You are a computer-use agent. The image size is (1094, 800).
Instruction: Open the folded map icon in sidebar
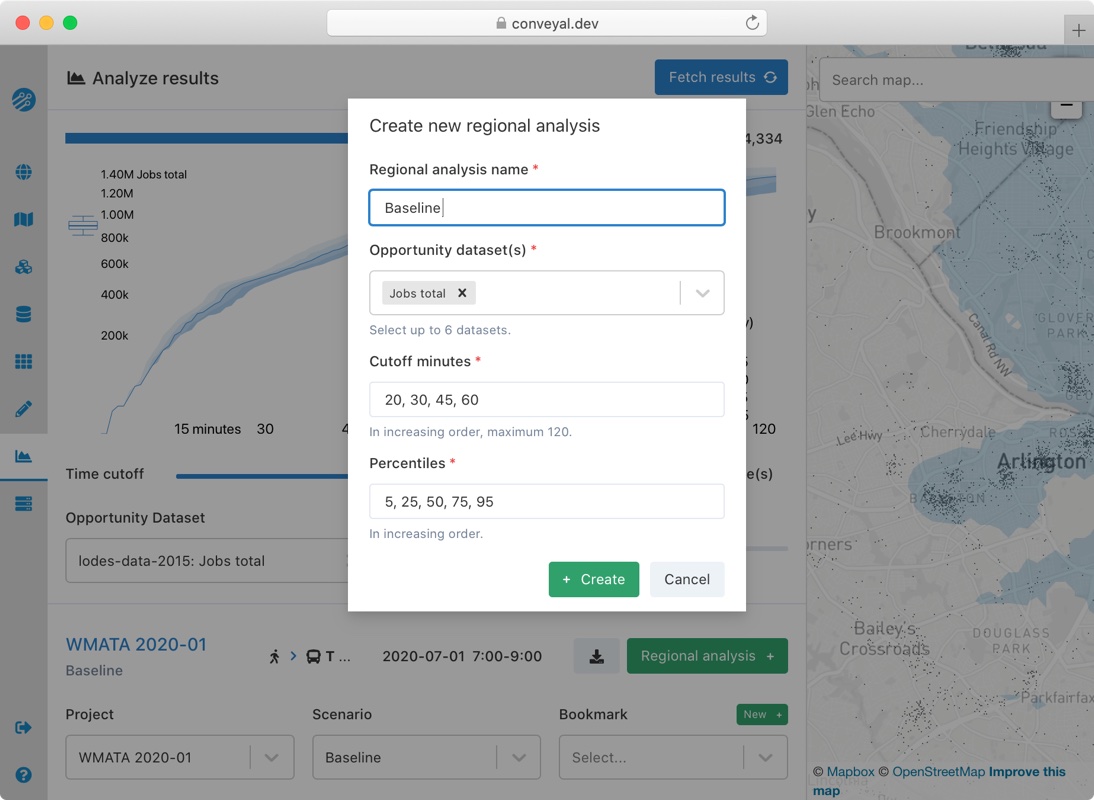24,219
